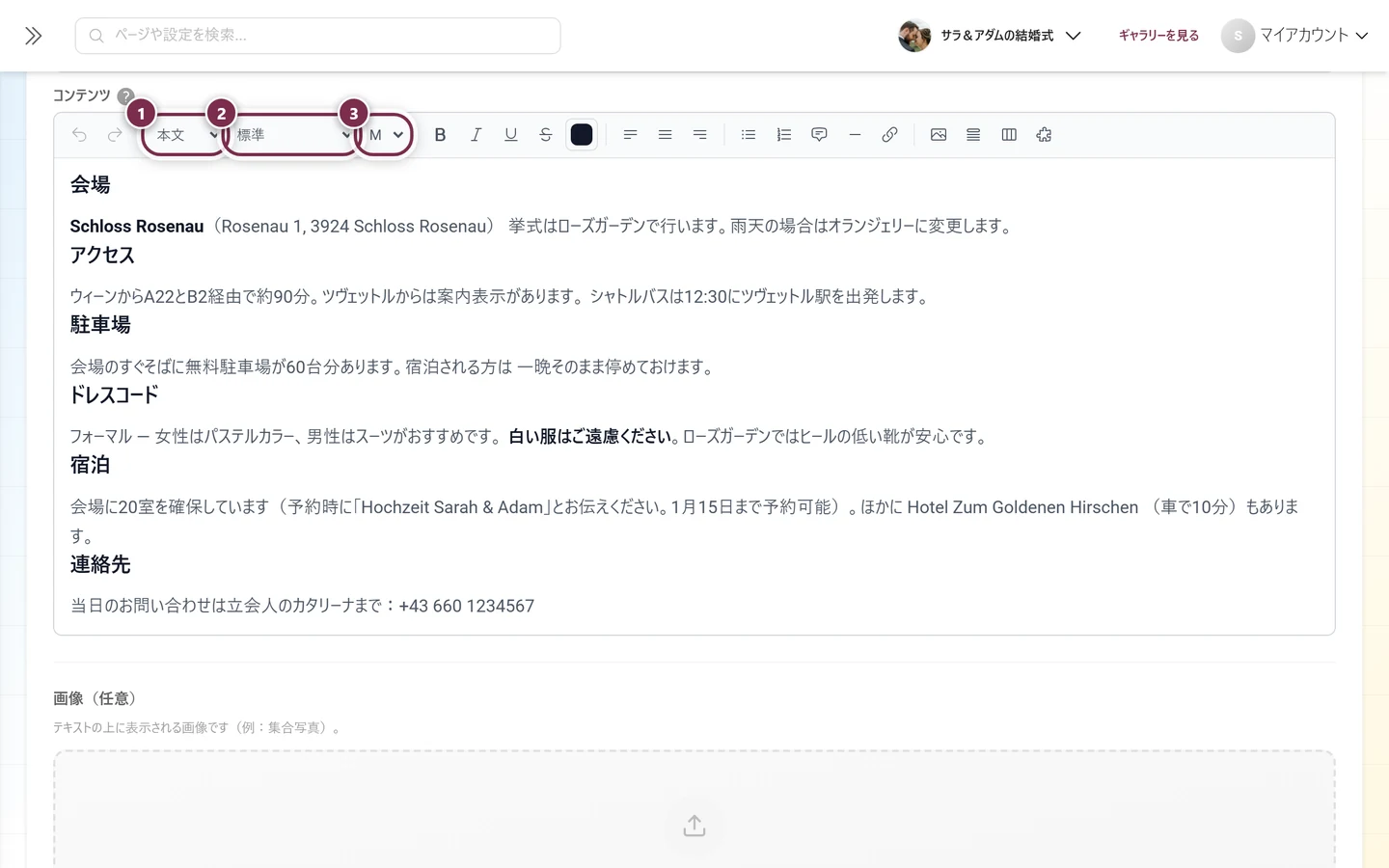Open the text color picker swatch

pyautogui.click(x=582, y=135)
